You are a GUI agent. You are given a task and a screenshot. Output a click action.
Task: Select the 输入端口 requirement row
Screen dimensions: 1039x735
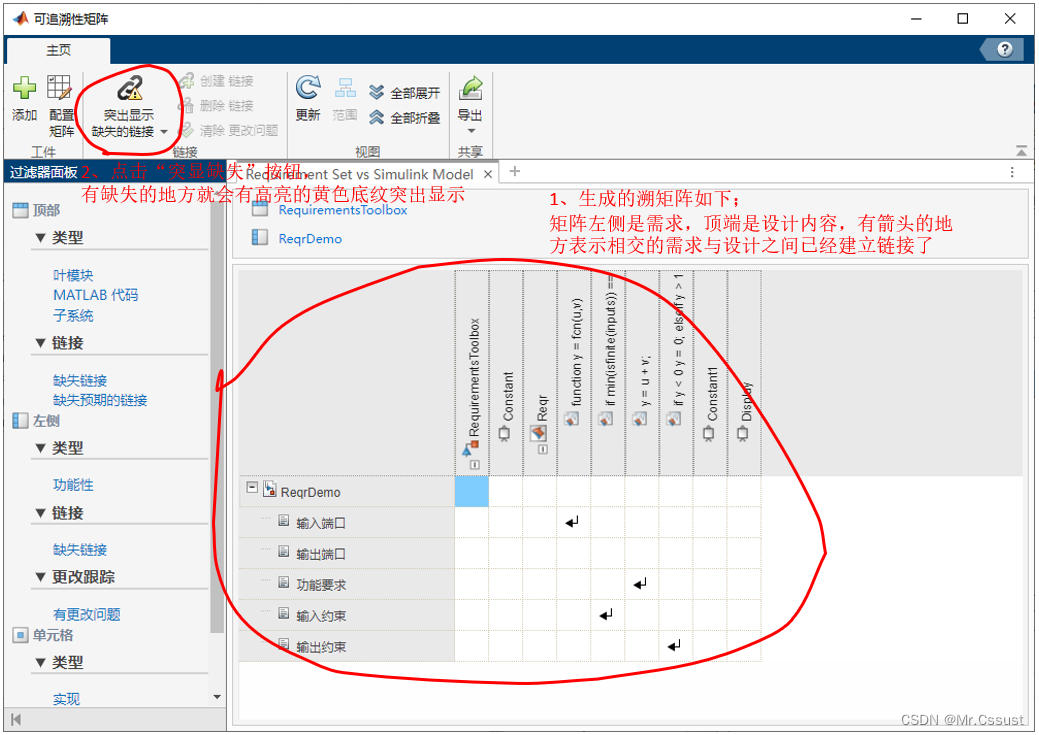[x=321, y=523]
